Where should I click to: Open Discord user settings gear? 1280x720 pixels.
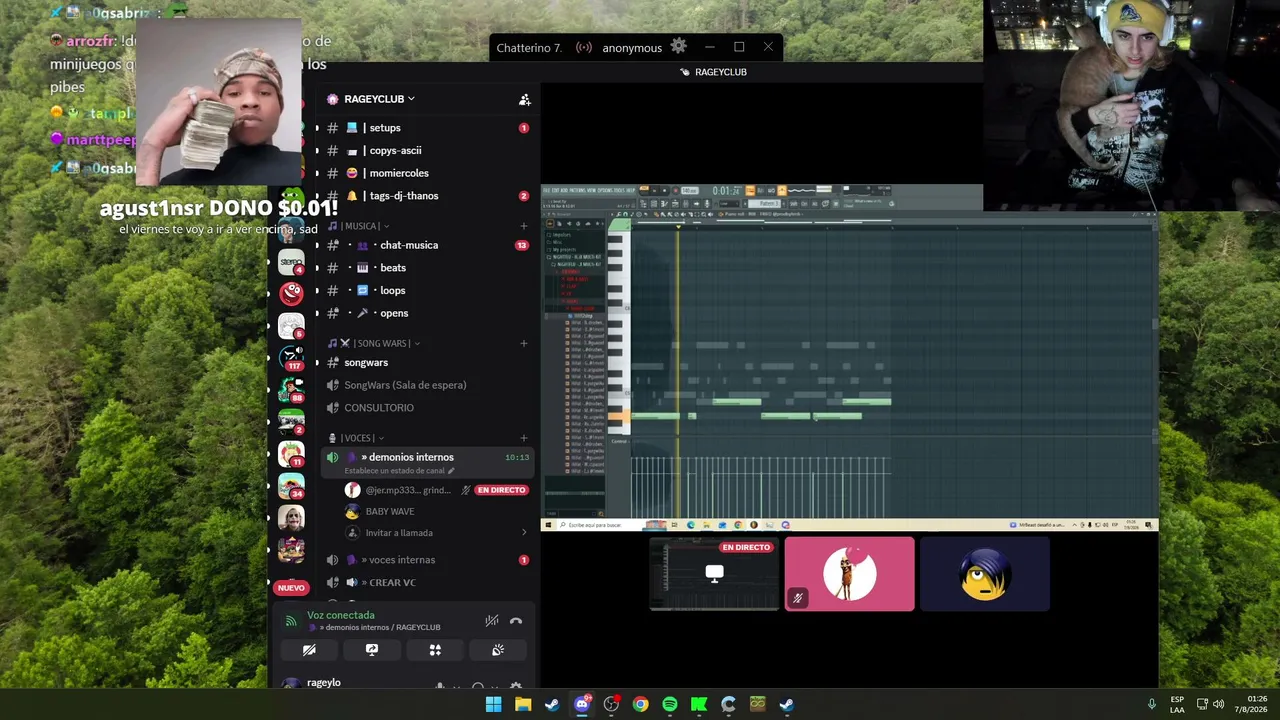click(516, 686)
